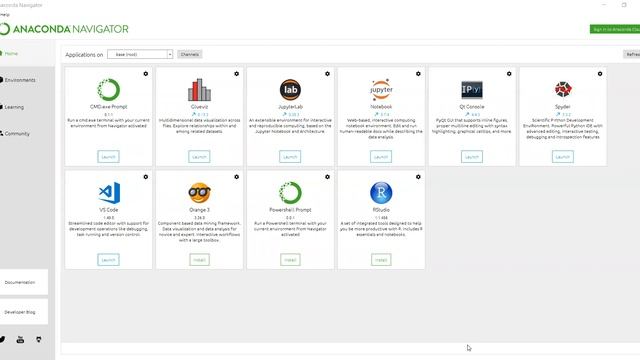The image size is (640, 360).
Task: Launch Qt Console
Action: click(472, 157)
